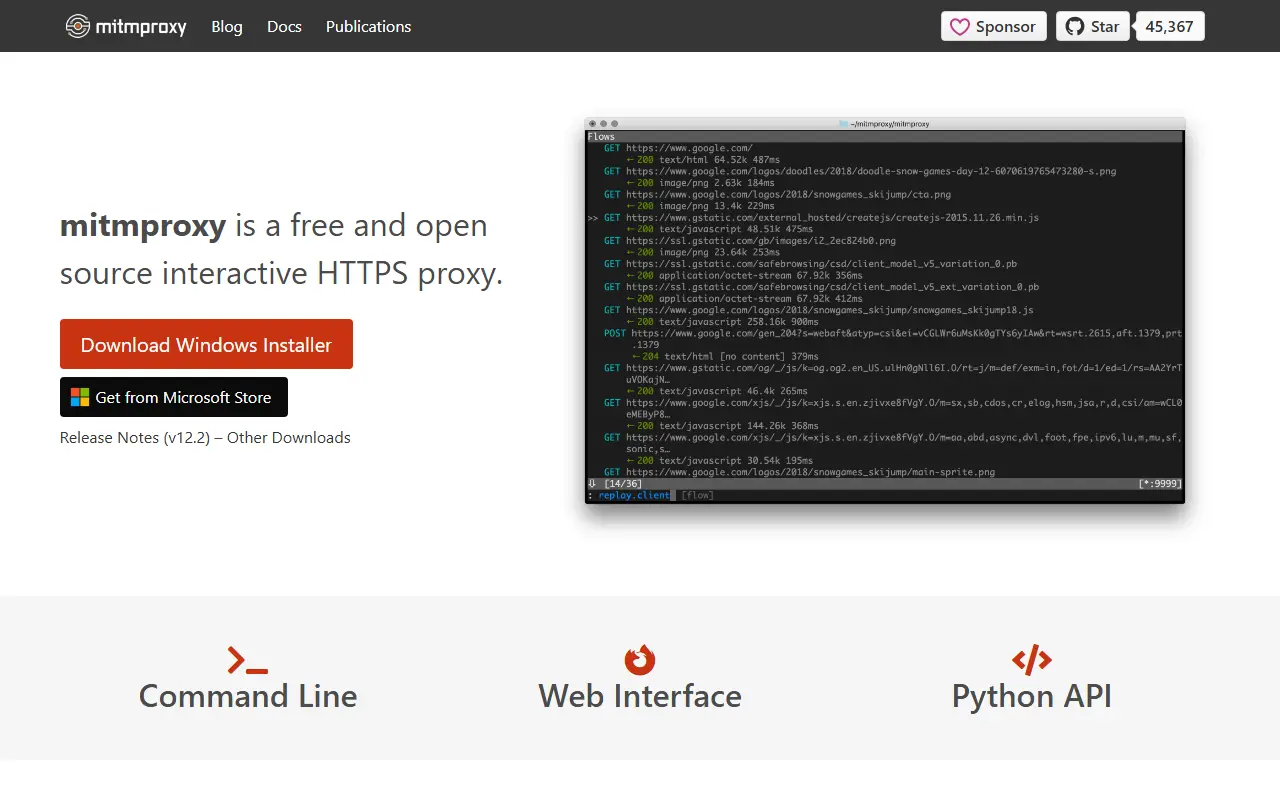Click the Python API code icon
This screenshot has width=1280, height=800.
pyautogui.click(x=1032, y=660)
